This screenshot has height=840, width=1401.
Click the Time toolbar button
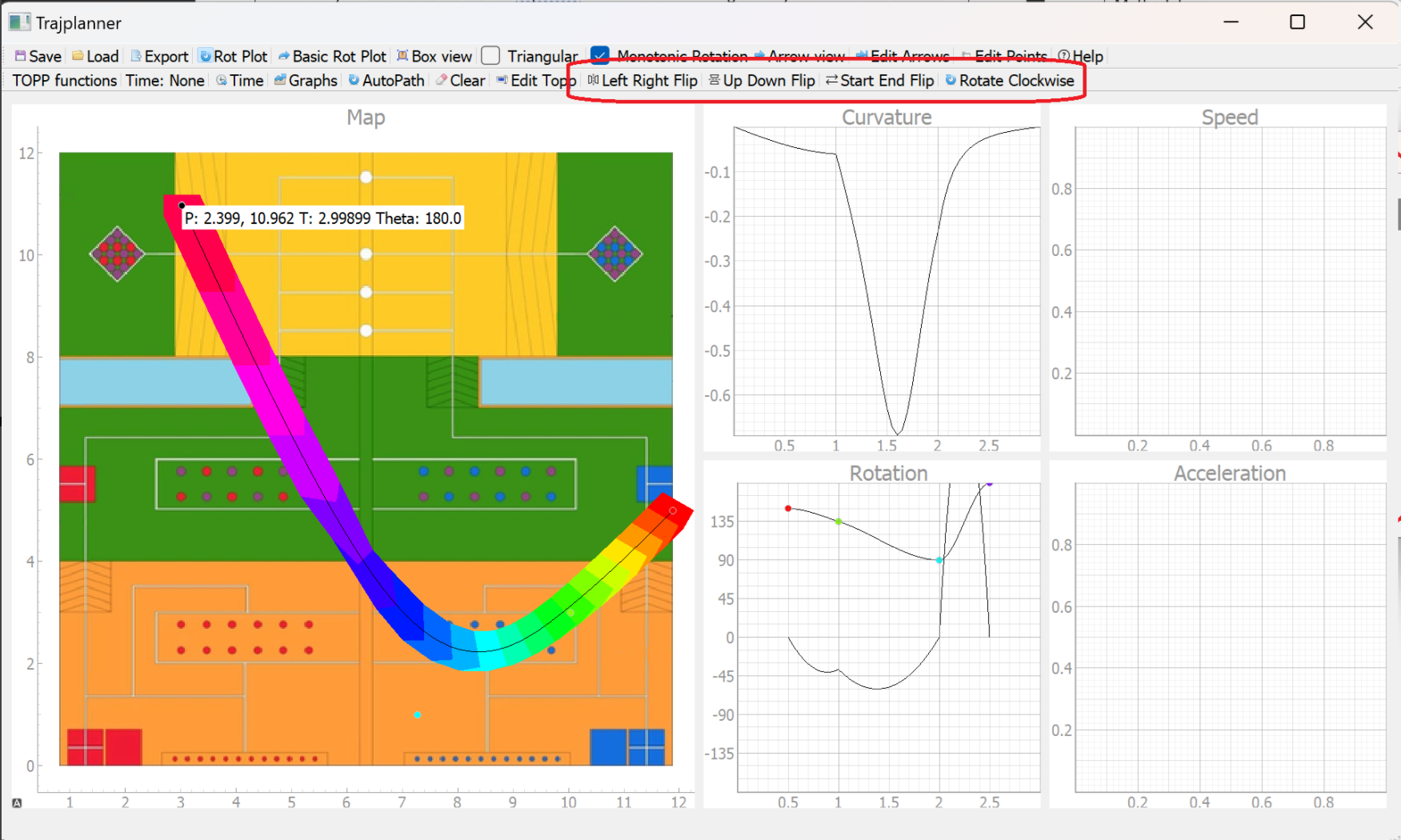(x=239, y=81)
